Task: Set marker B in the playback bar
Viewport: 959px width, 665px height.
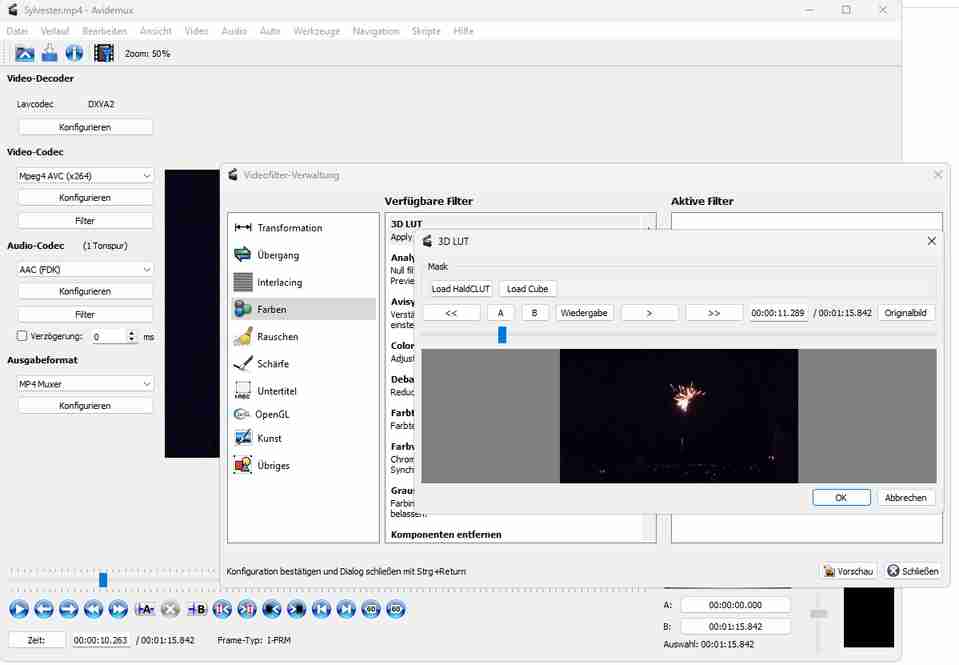Action: tap(197, 609)
